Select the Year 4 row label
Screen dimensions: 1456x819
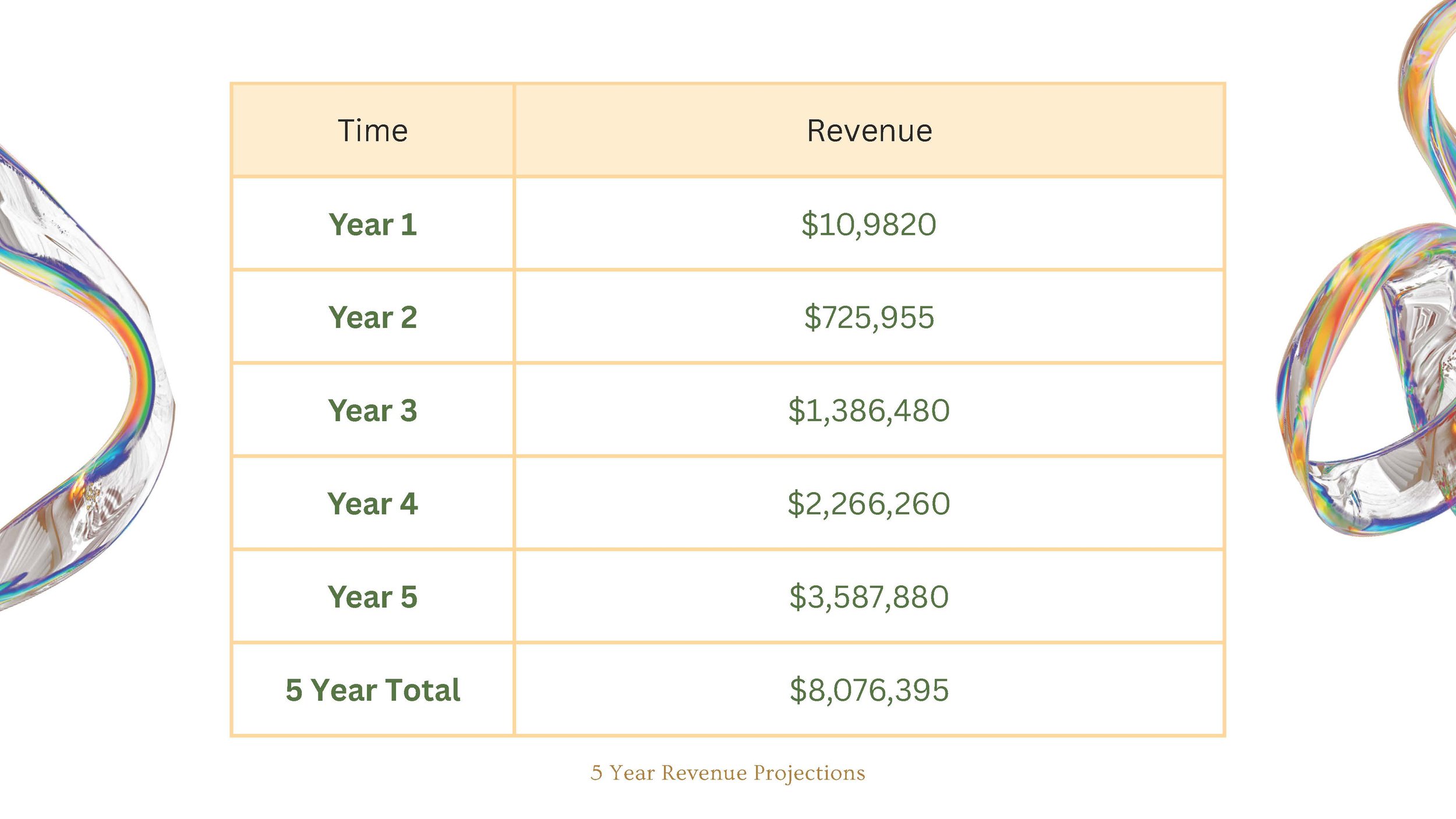[x=373, y=504]
